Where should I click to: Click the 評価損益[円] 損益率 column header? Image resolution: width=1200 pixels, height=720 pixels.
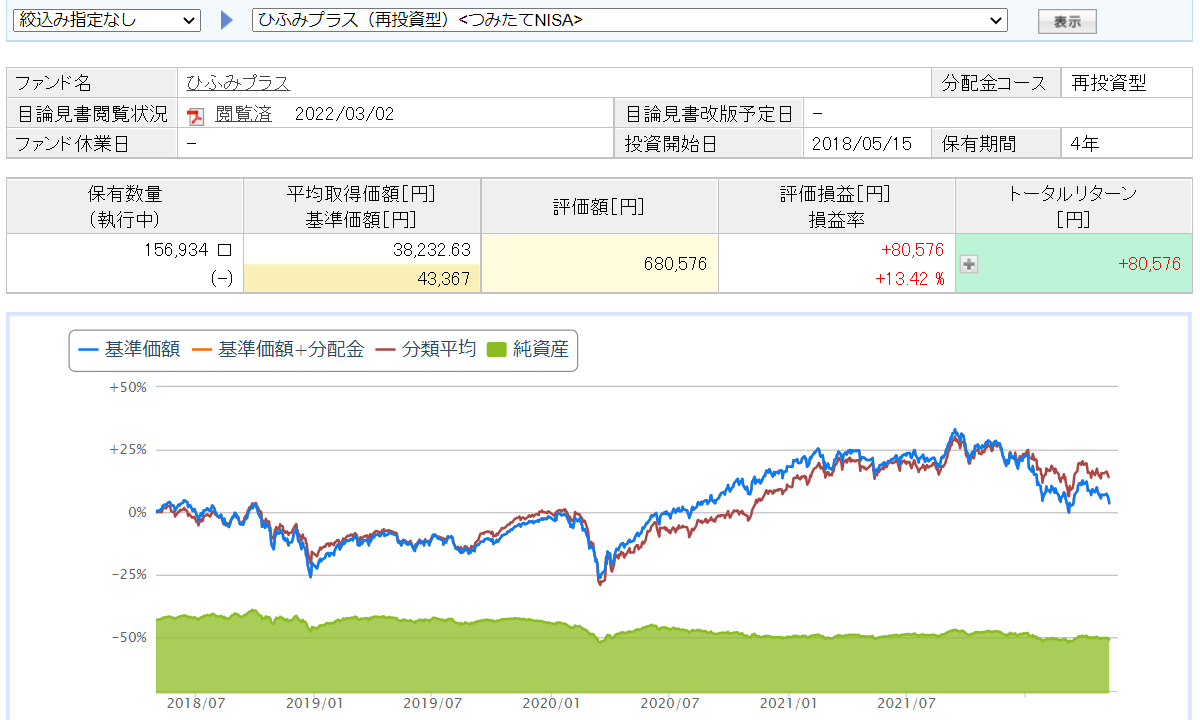(x=836, y=206)
